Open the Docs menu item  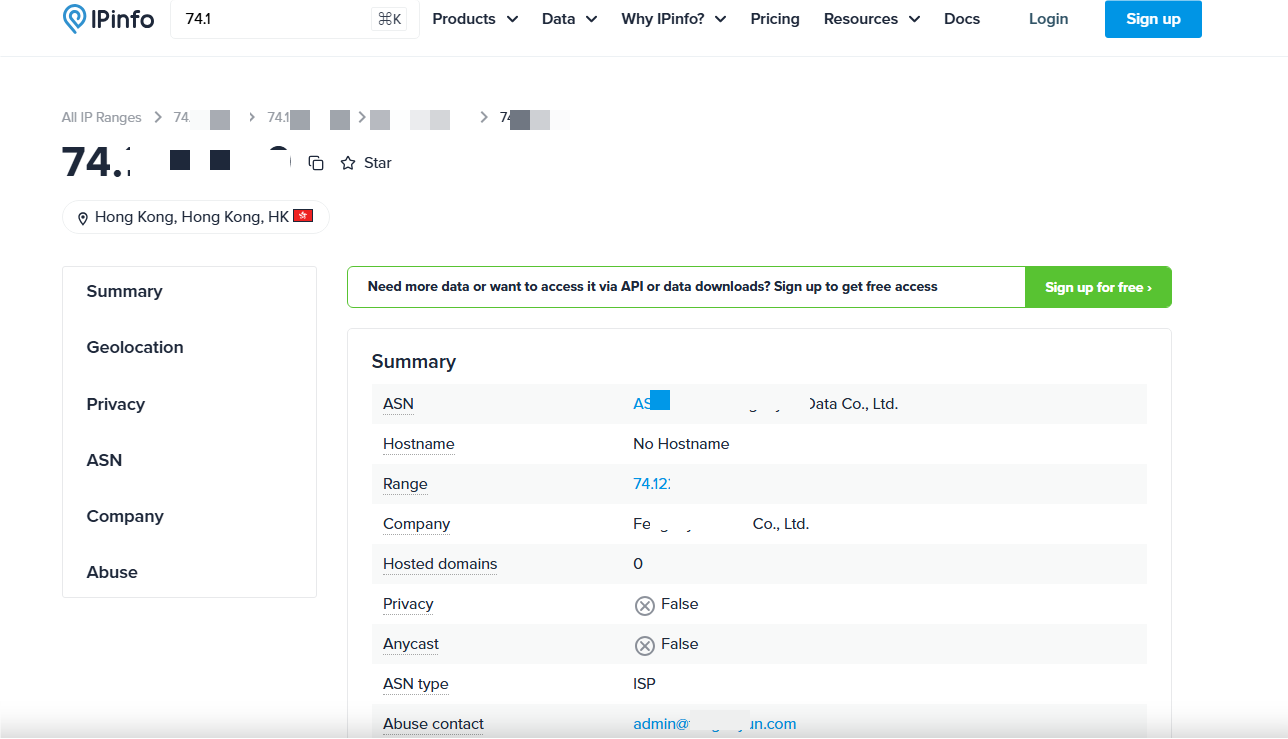point(962,19)
